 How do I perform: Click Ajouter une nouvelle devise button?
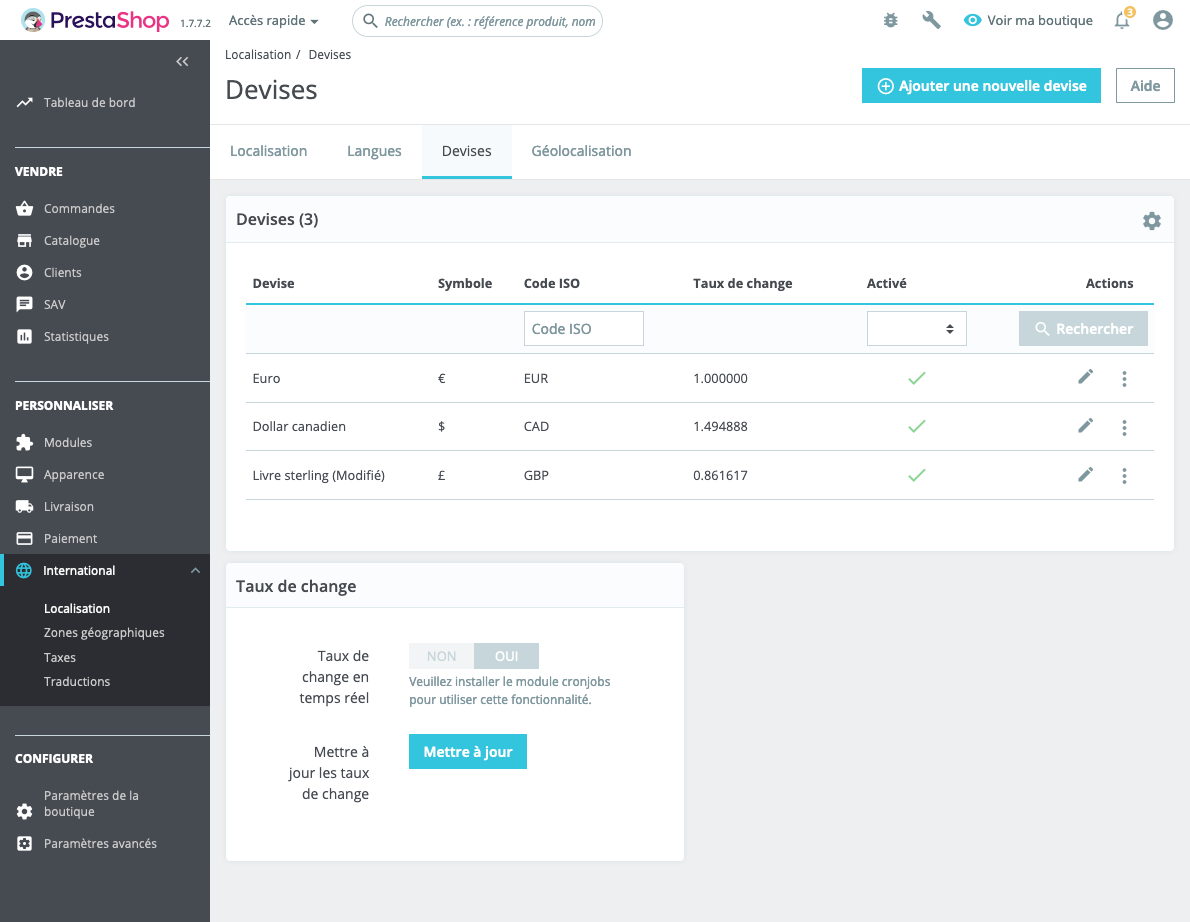[x=981, y=86]
